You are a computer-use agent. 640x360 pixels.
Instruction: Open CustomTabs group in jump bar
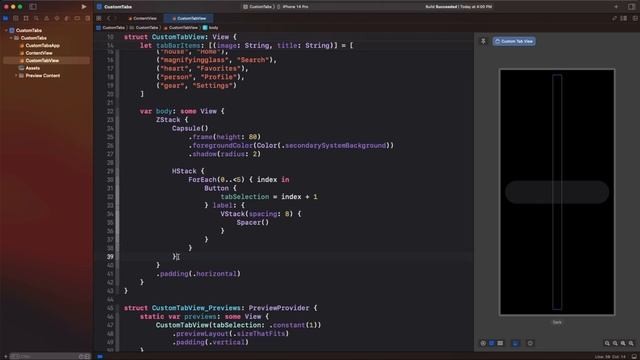pyautogui.click(x=144, y=28)
